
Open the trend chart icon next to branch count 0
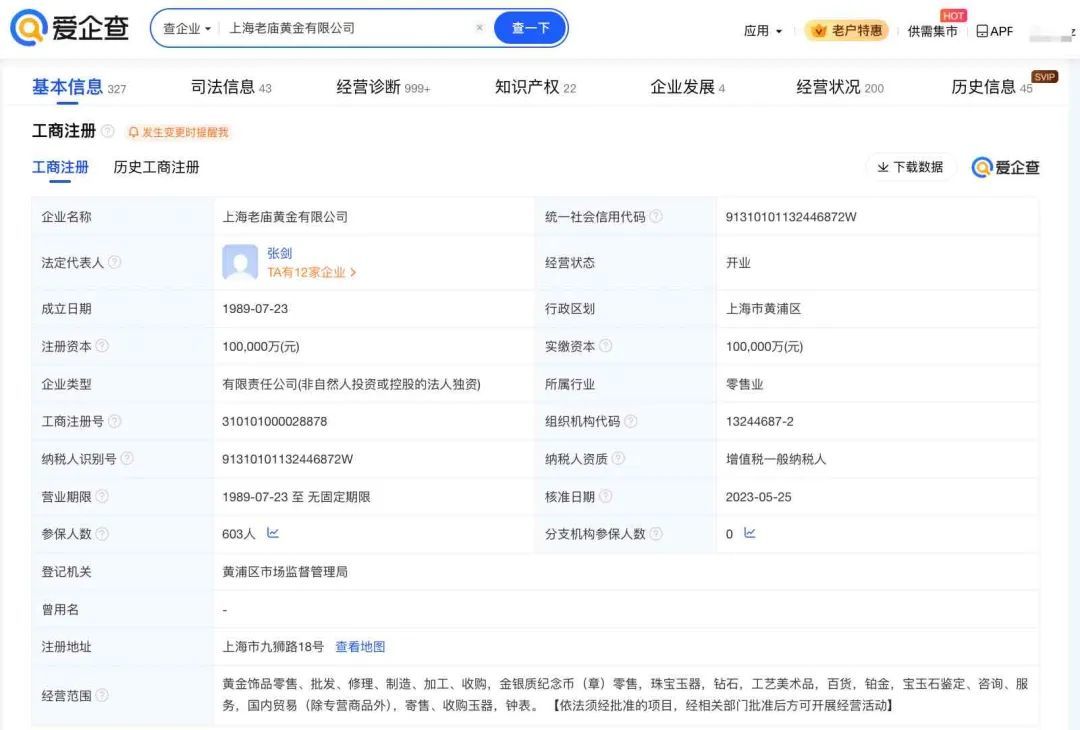(x=750, y=533)
